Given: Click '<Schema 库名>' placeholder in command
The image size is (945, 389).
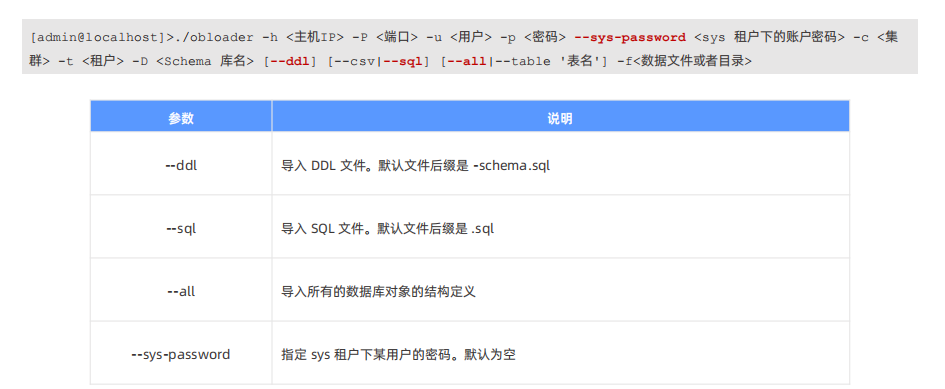Looking at the screenshot, I should click(x=205, y=62).
